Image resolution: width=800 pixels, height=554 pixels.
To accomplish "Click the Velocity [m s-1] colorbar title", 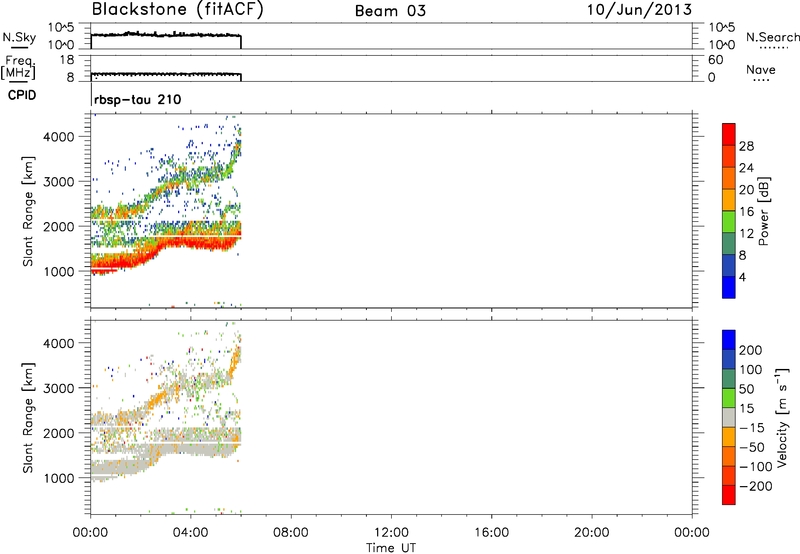I will click(x=782, y=417).
